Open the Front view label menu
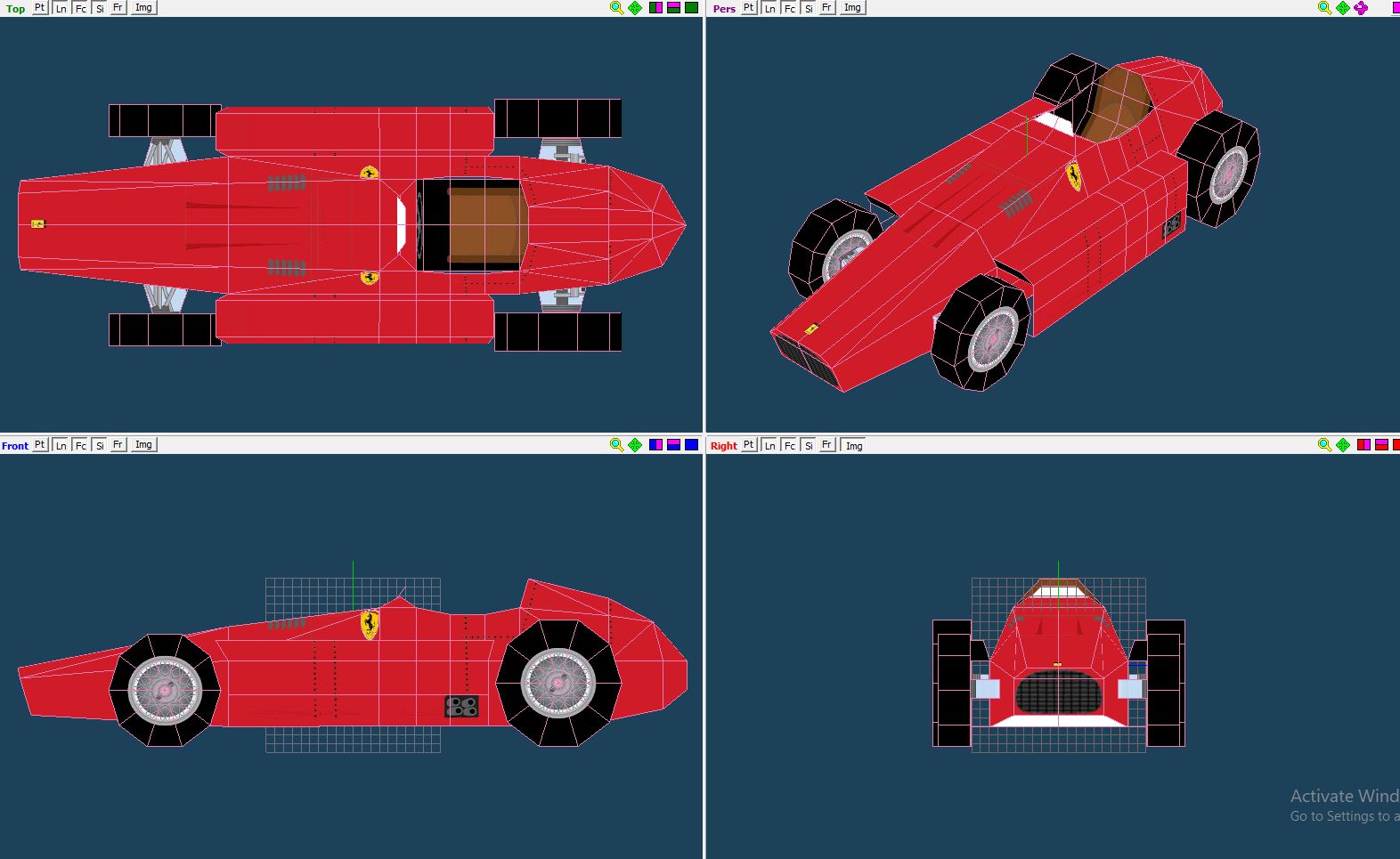Image resolution: width=1400 pixels, height=859 pixels. tap(15, 446)
